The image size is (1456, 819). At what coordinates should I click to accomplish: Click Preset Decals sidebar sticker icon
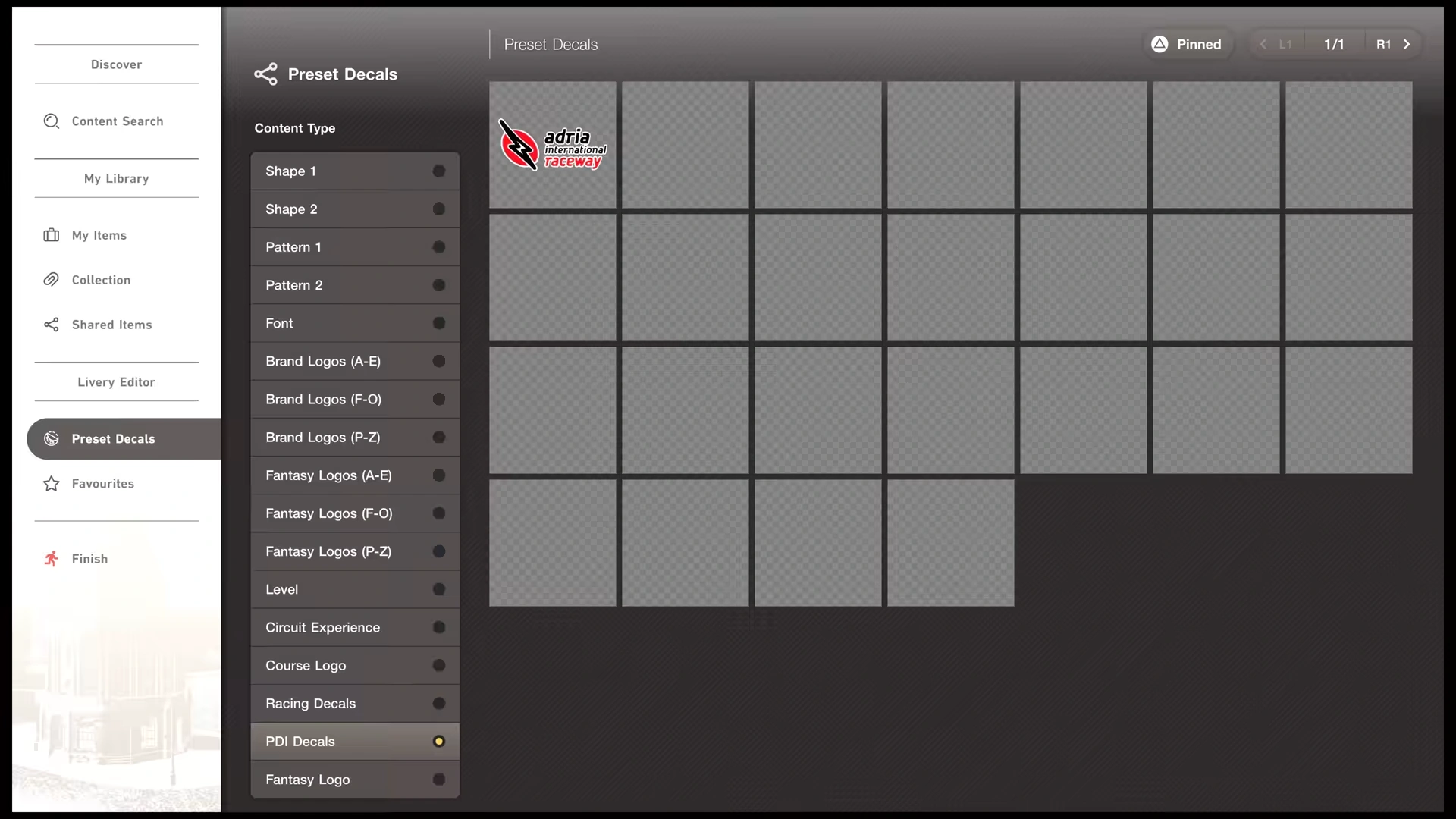tap(51, 439)
